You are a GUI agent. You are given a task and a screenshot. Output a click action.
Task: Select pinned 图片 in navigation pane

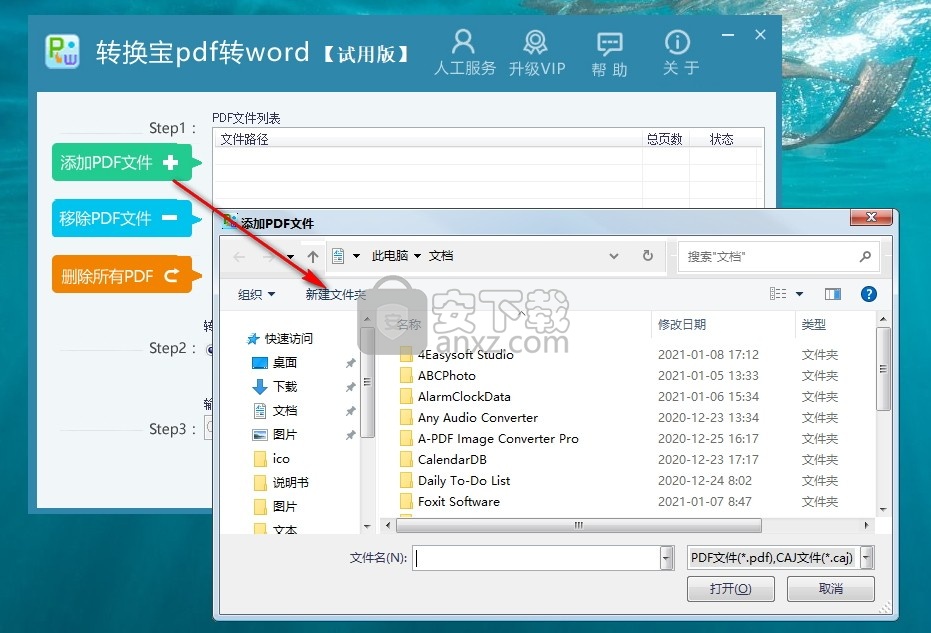(x=284, y=434)
